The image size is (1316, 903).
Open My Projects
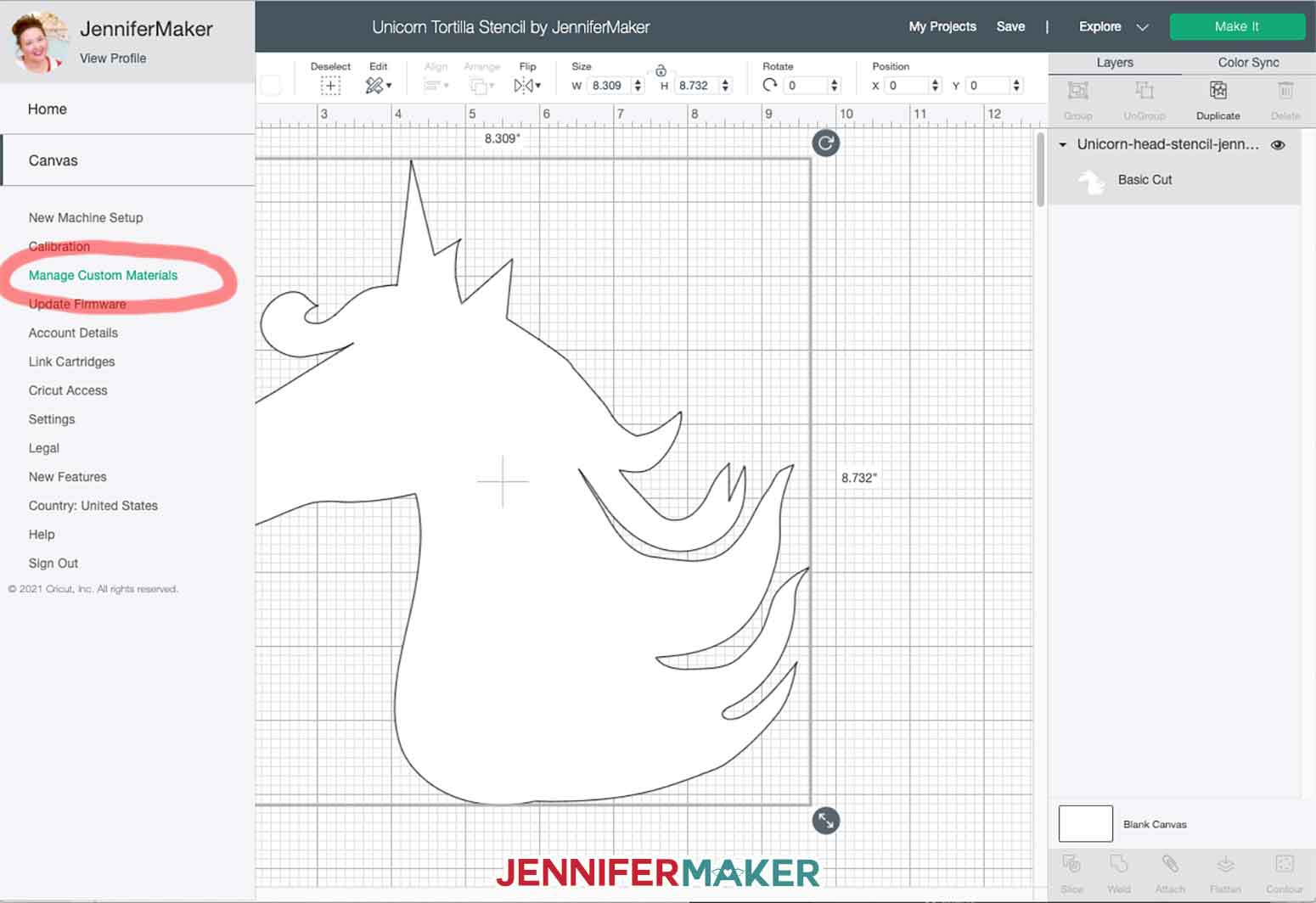pos(942,26)
